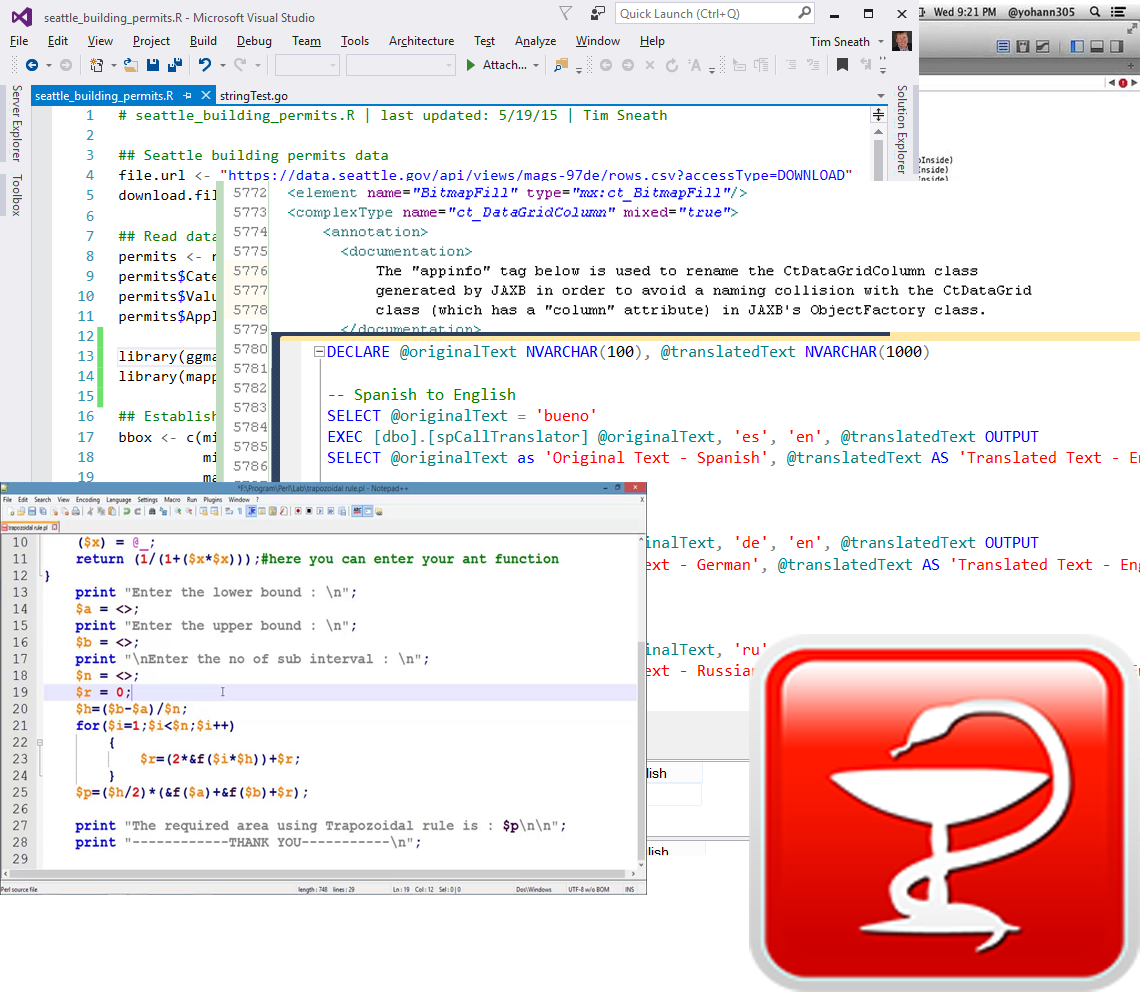The height and width of the screenshot is (992, 1140).
Task: Close the seattle_building_permits.R tab
Action: point(206,95)
